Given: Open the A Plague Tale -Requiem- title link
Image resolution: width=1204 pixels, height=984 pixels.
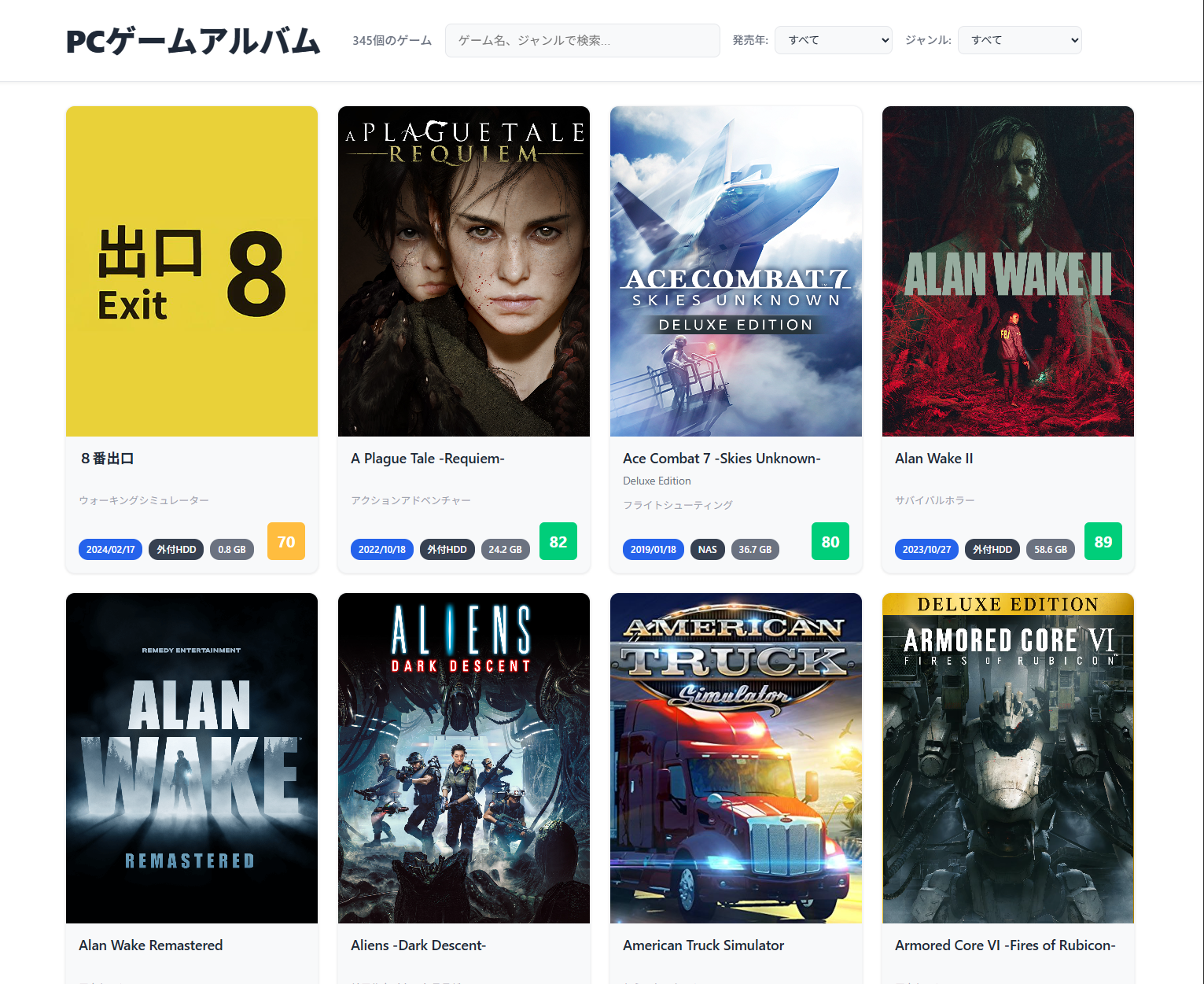Looking at the screenshot, I should click(427, 459).
